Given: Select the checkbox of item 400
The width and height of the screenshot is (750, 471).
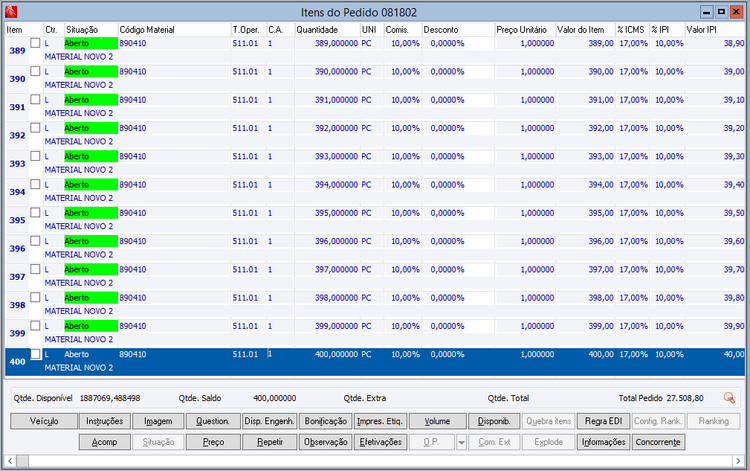Looking at the screenshot, I should tap(35, 354).
